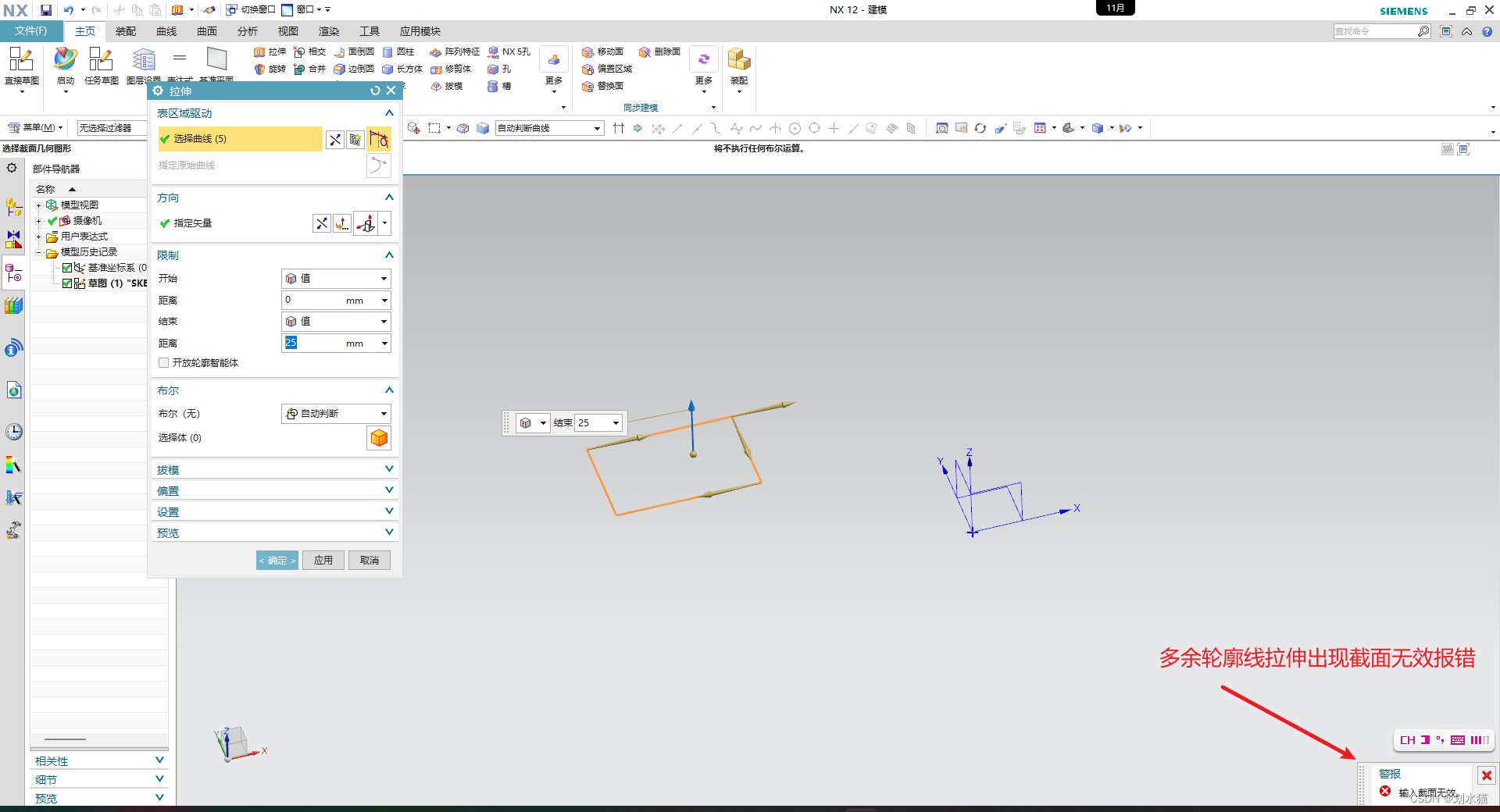This screenshot has height=812, width=1500.
Task: Click the 确定 button
Action: pos(277,561)
